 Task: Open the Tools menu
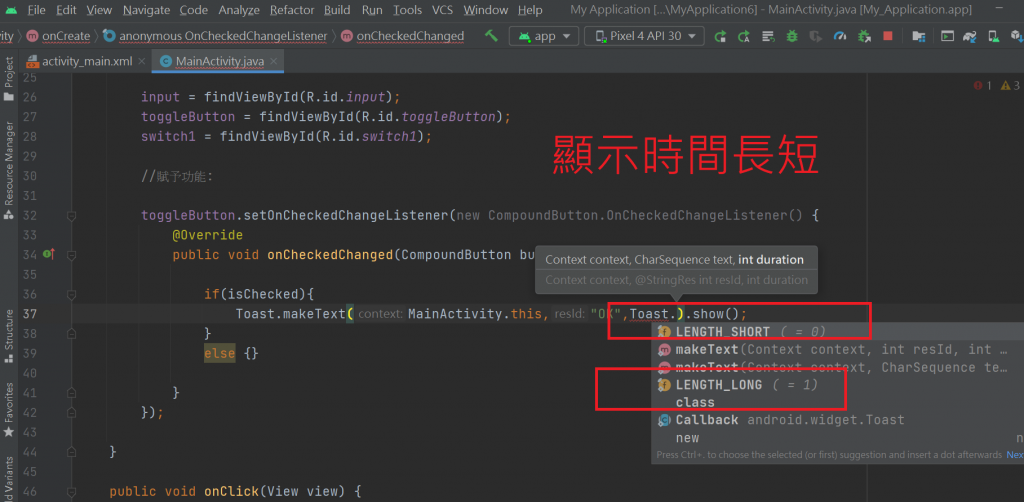(408, 10)
